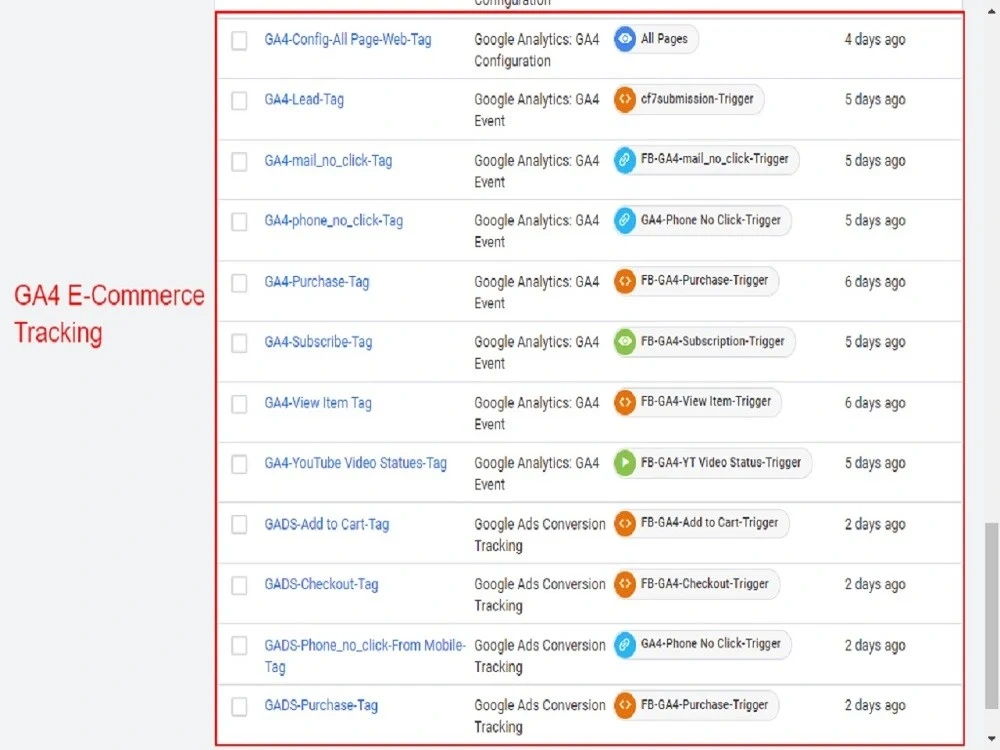Click the play icon on FB-GA4-YT Video Status-Trigger
The height and width of the screenshot is (750, 1000).
pyautogui.click(x=624, y=462)
